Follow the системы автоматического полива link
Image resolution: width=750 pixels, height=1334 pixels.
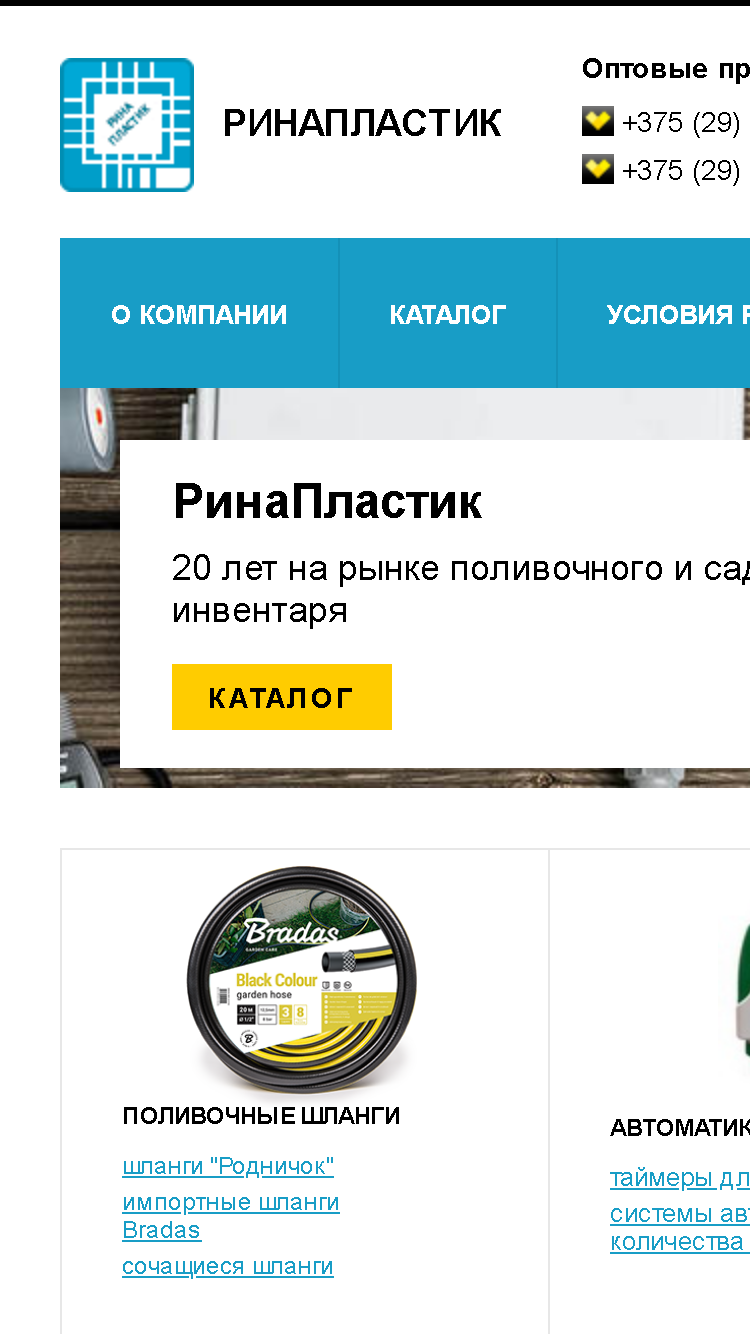click(680, 1228)
